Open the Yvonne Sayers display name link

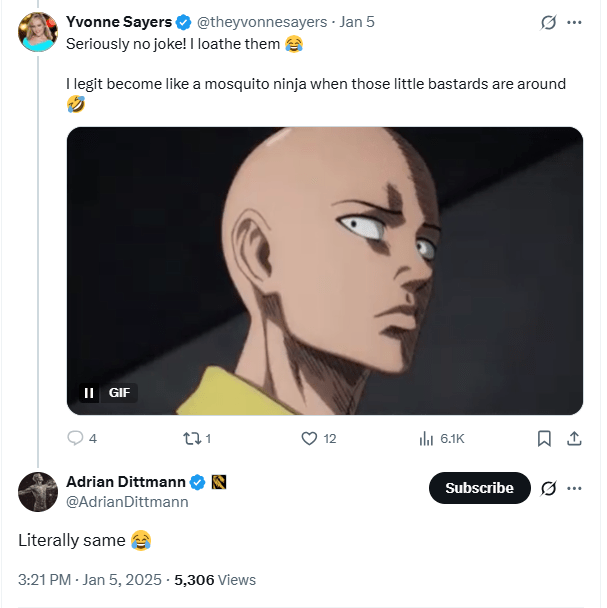[x=119, y=22]
